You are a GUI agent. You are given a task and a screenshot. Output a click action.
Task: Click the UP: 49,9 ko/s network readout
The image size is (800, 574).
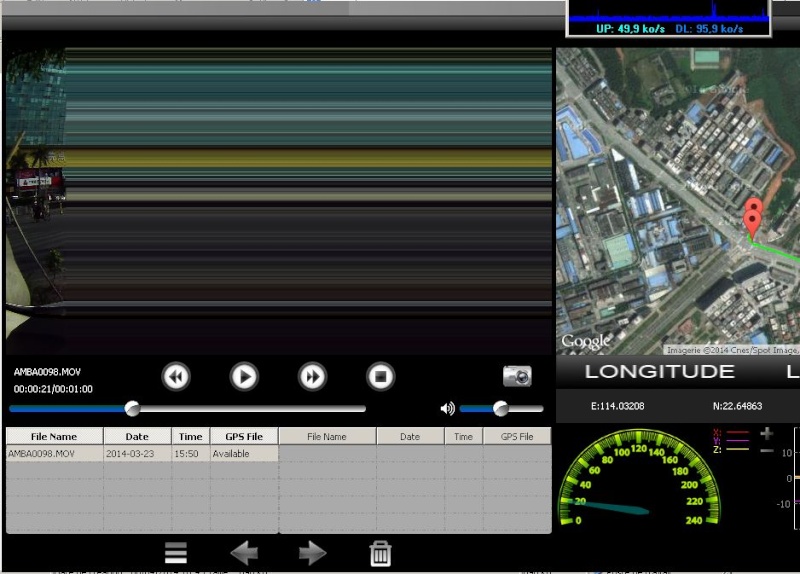point(630,29)
